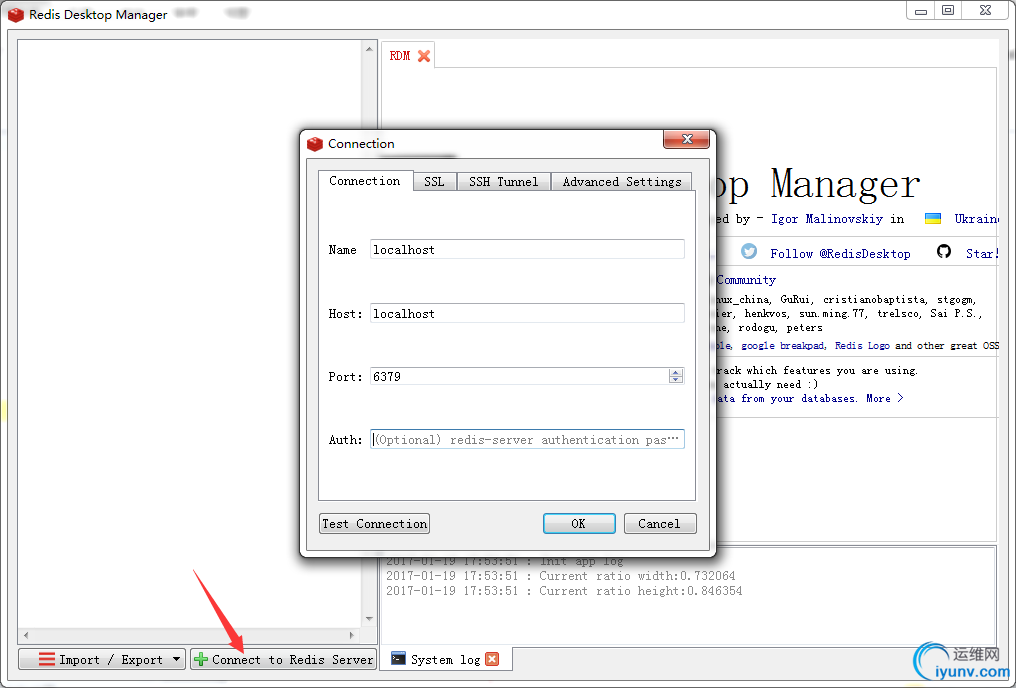
Task: Click the Ukraine flag icon
Action: click(932, 218)
